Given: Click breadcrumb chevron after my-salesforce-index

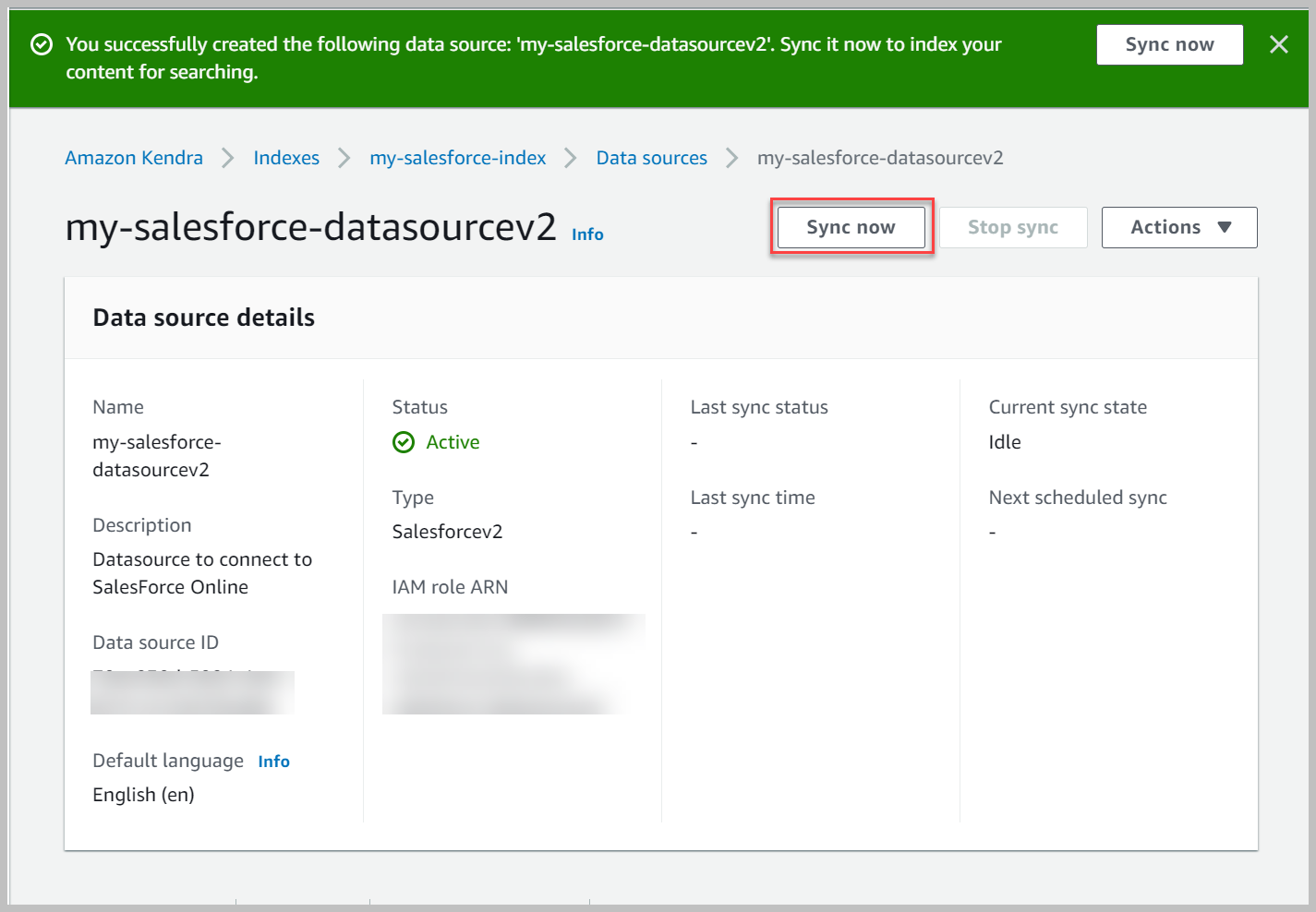Looking at the screenshot, I should pos(571,158).
